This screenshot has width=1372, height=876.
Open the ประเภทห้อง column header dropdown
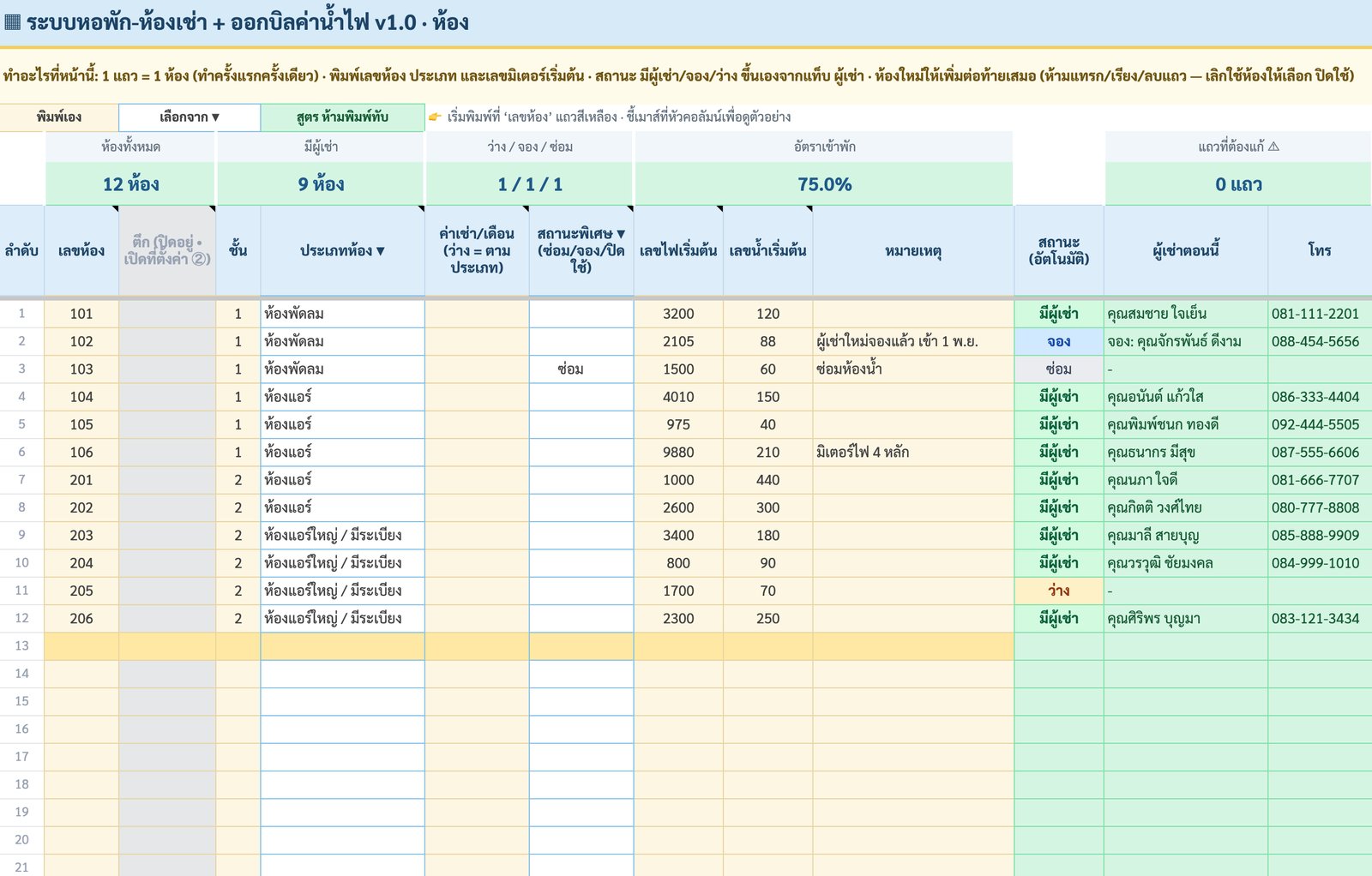click(x=342, y=251)
